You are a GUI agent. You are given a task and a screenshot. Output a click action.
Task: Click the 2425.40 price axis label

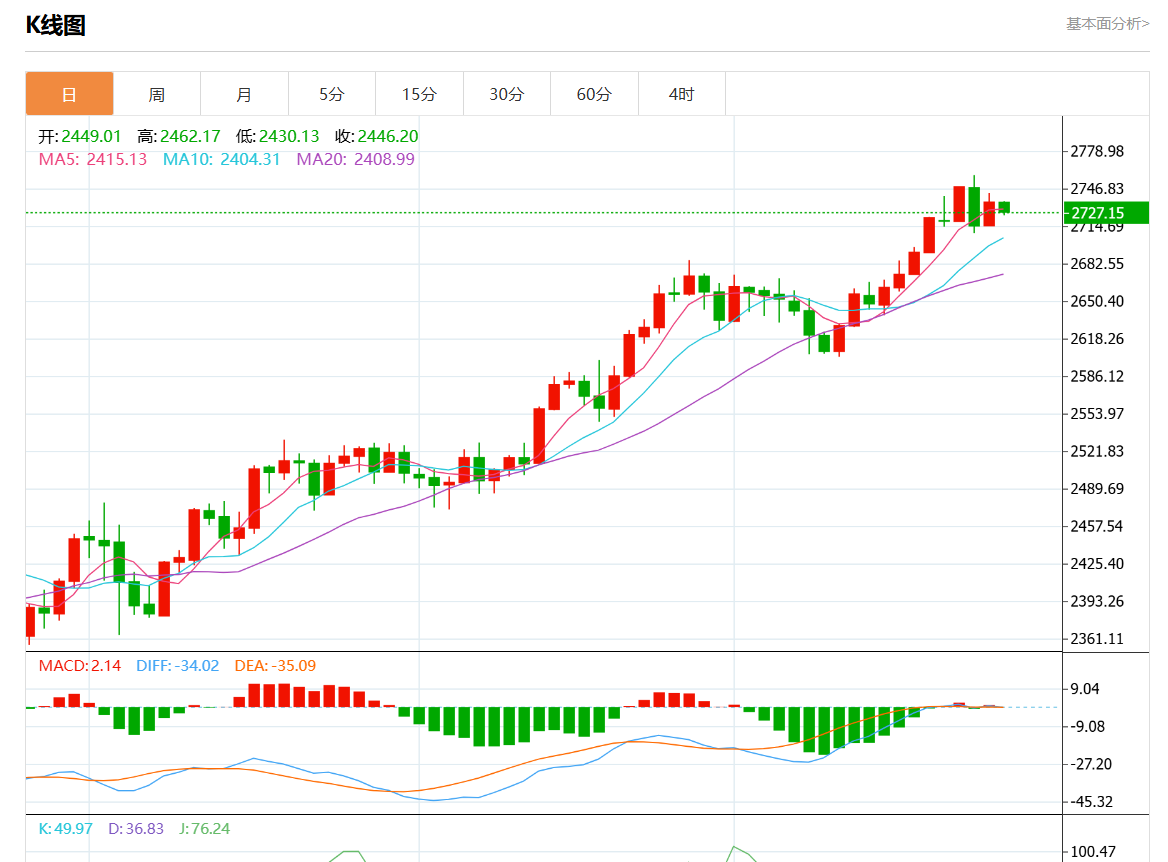[x=1096, y=564]
